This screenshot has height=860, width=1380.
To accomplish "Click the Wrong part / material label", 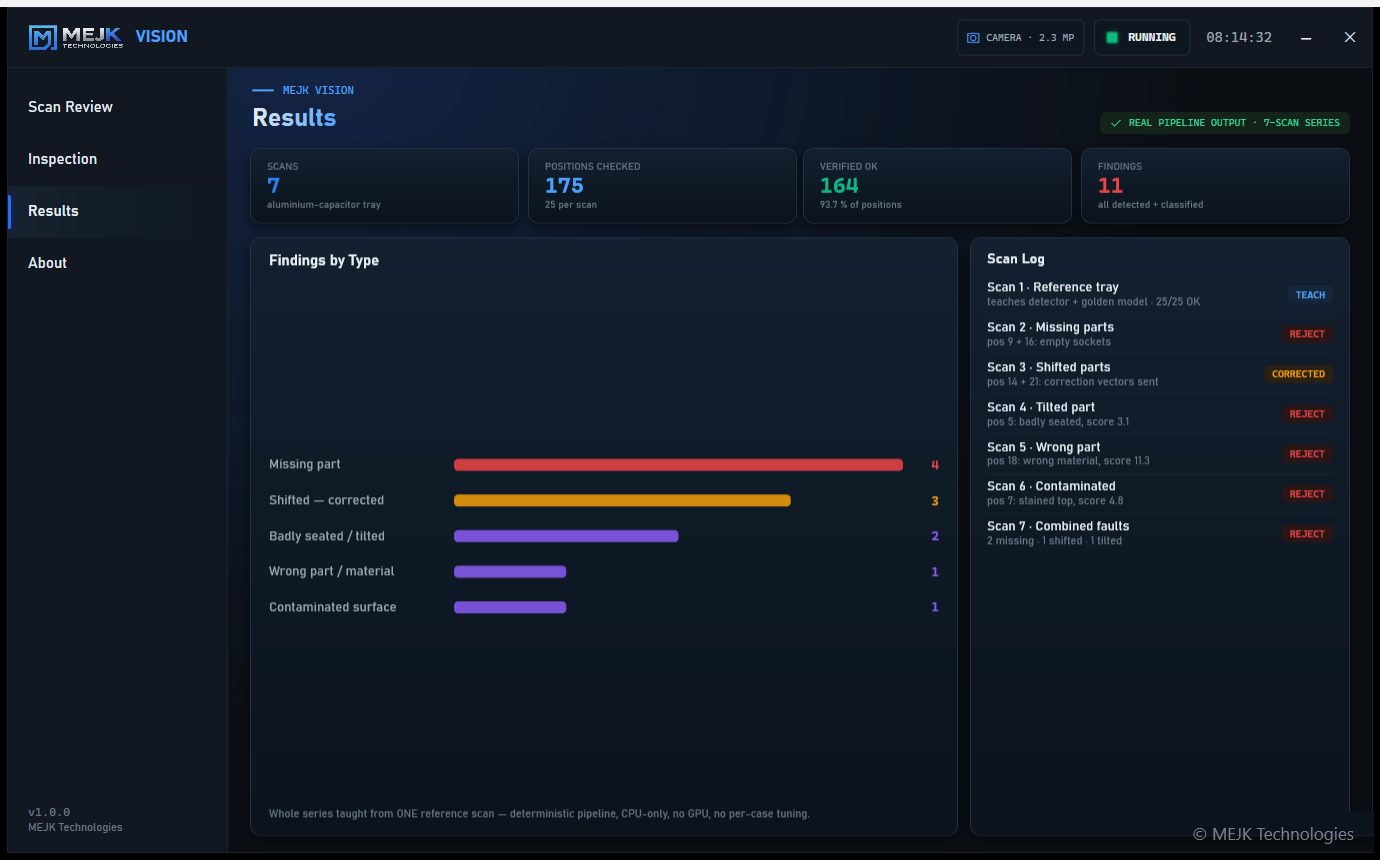I will (332, 571).
